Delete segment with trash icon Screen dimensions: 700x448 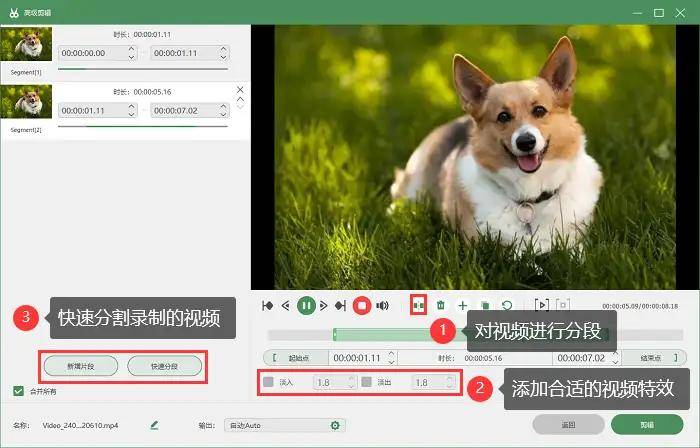click(x=441, y=305)
